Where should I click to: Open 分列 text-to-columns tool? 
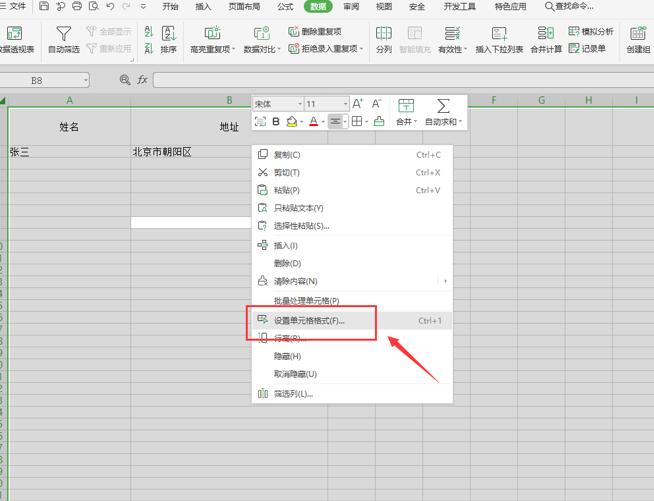384,40
